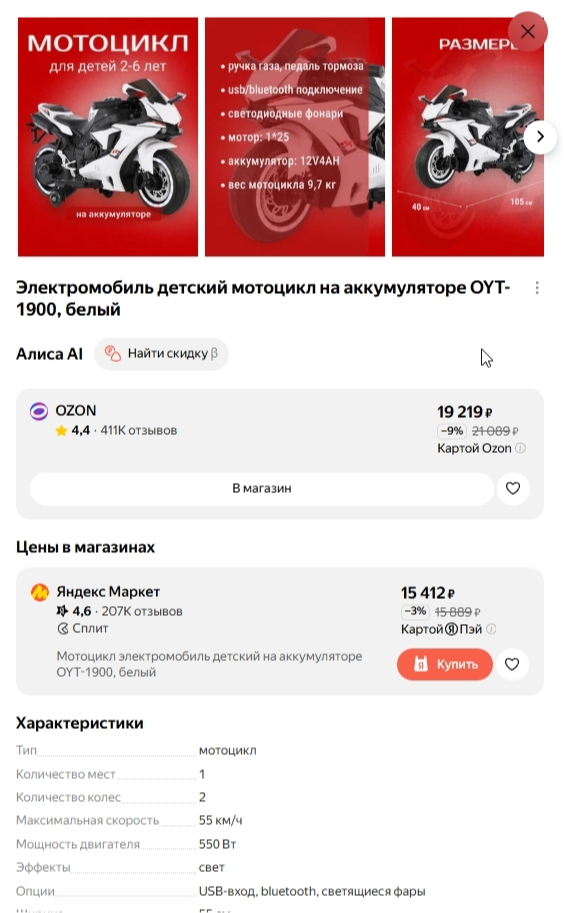
Task: Open second thumbnail with specs list
Action: (x=295, y=137)
